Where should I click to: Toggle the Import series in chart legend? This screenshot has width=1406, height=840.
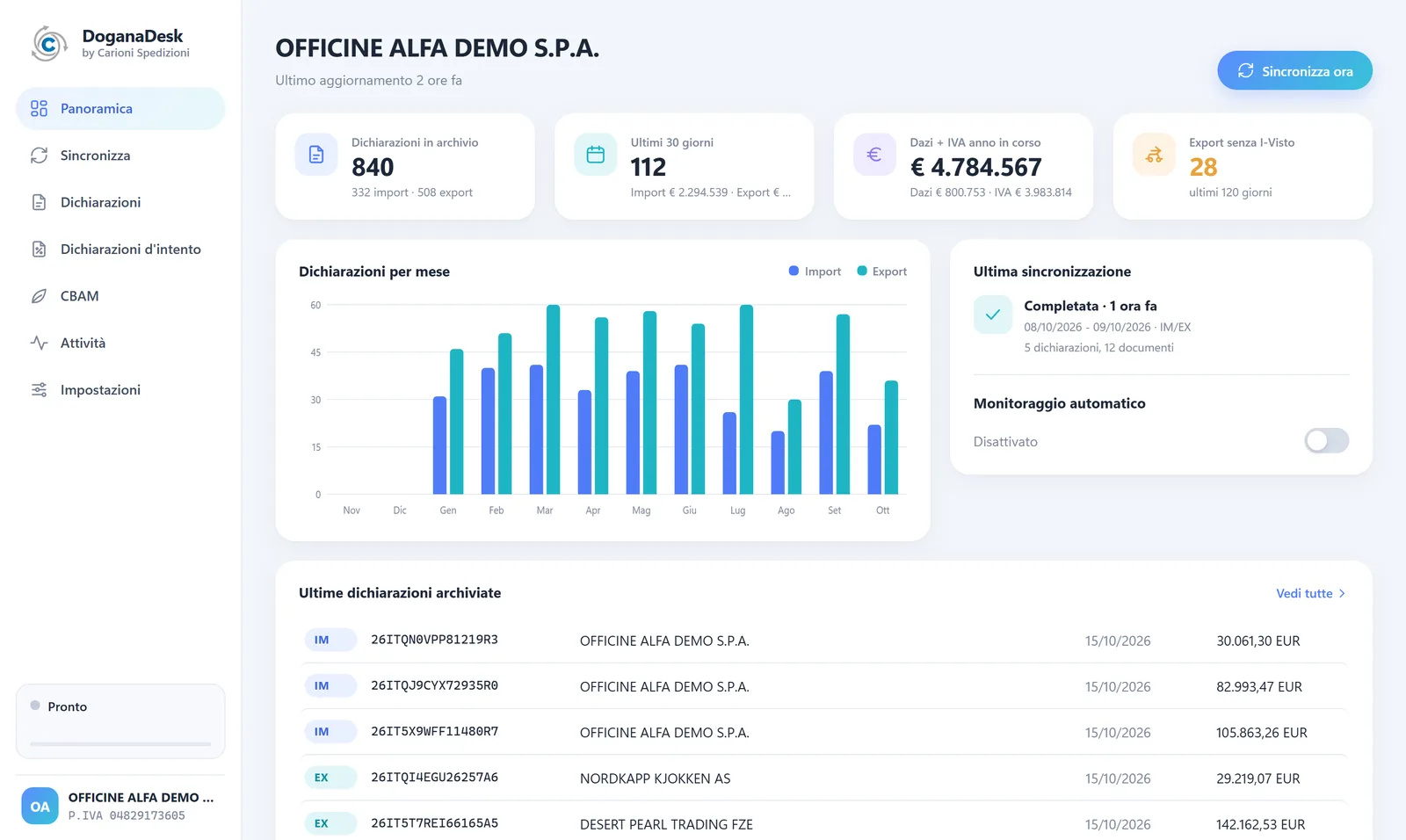click(815, 272)
